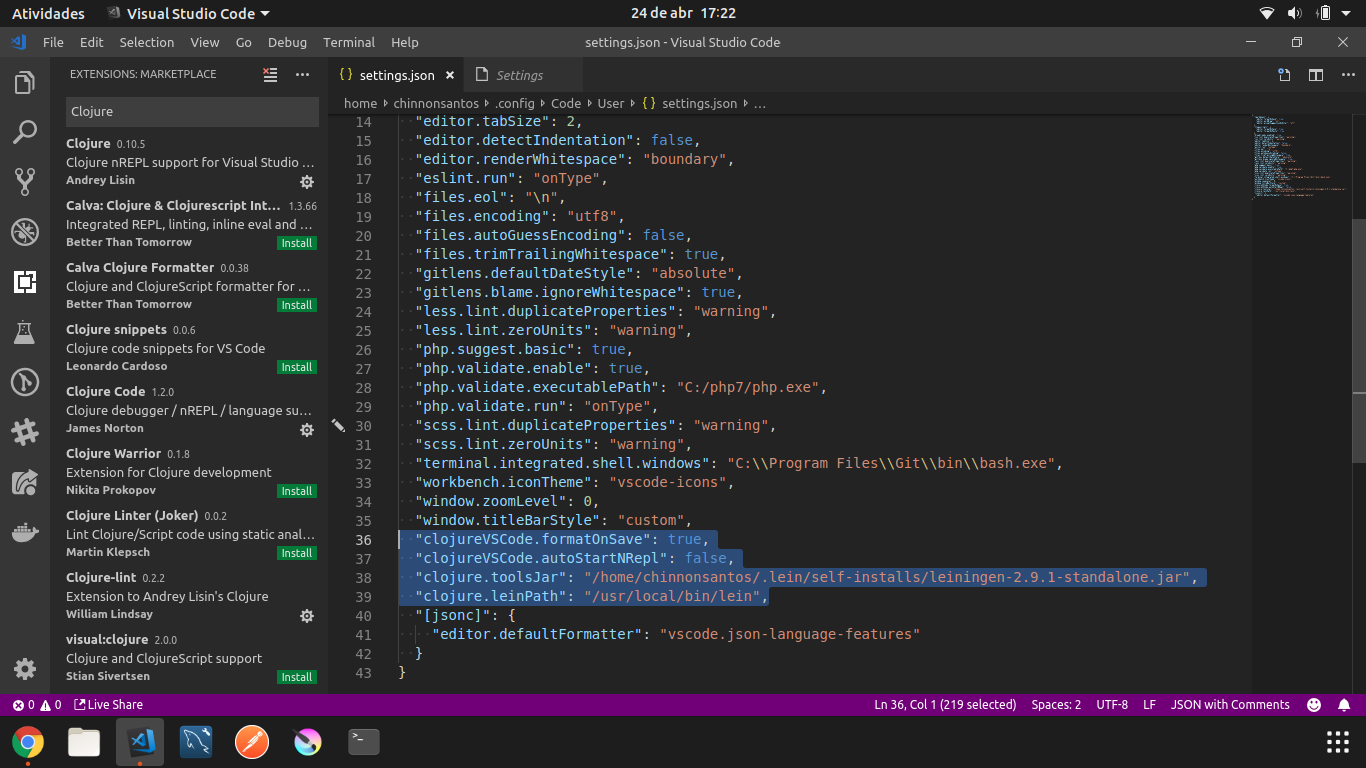1366x768 pixels.
Task: Change end of line sequence via LF
Action: 1150,704
